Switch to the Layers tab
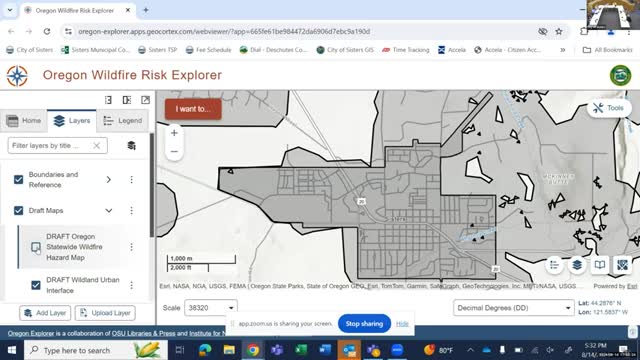The image size is (640, 360). pos(72,121)
